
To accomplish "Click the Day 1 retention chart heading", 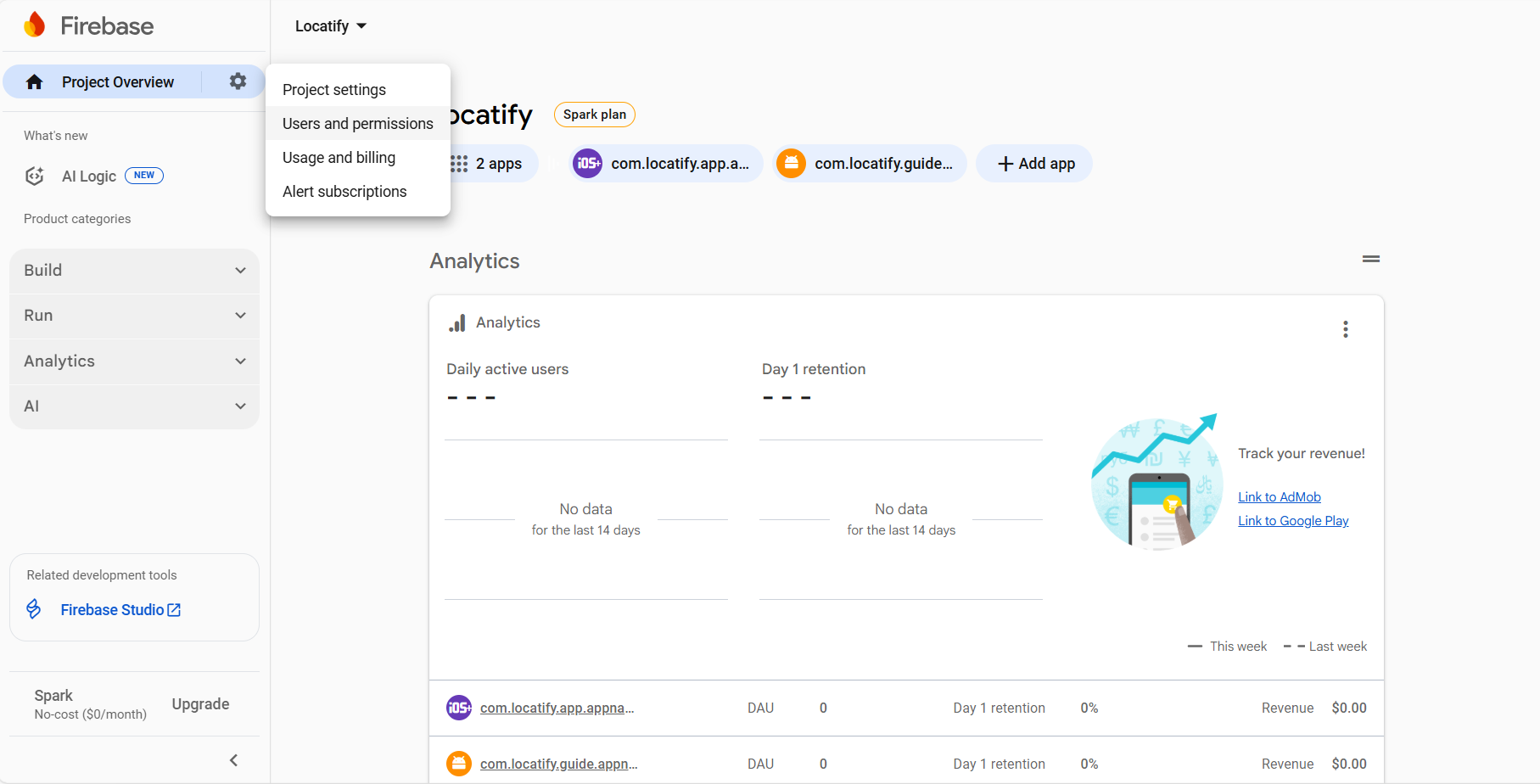I will click(814, 369).
